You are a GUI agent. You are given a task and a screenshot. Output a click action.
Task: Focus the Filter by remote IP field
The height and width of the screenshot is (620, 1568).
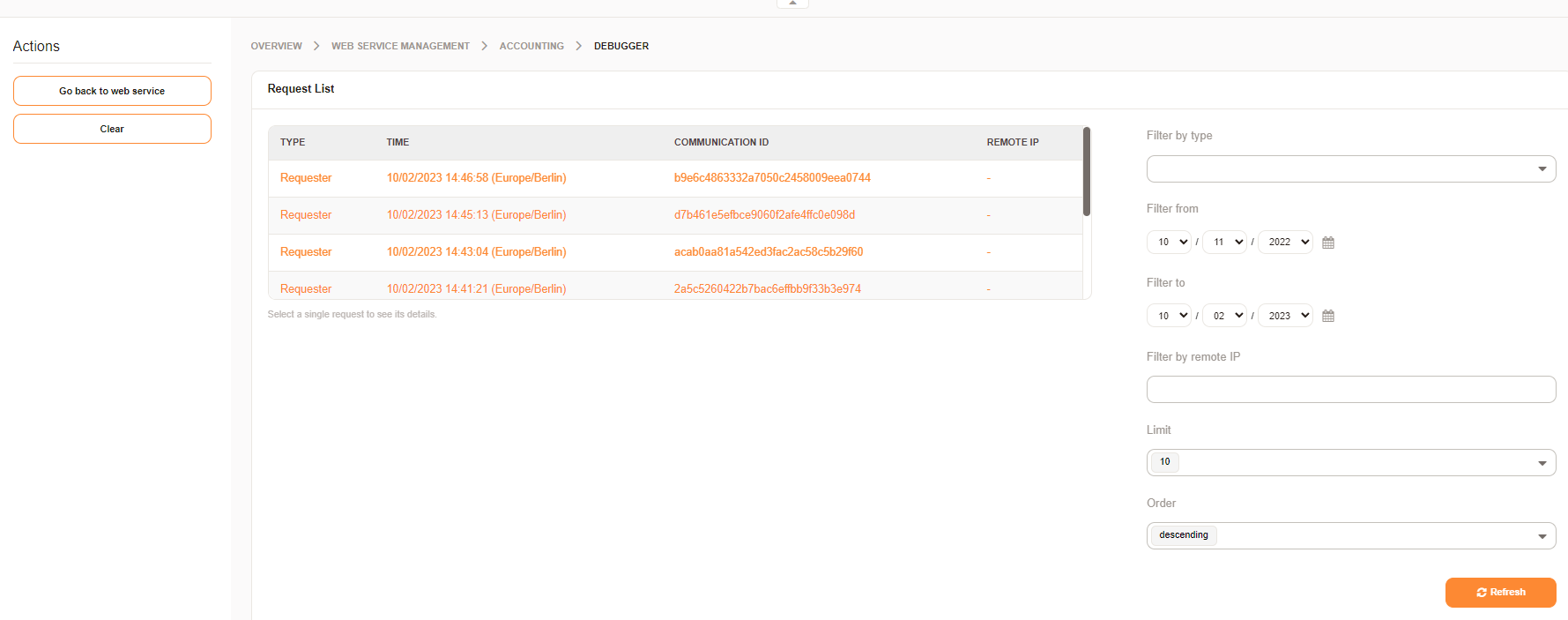pos(1350,389)
